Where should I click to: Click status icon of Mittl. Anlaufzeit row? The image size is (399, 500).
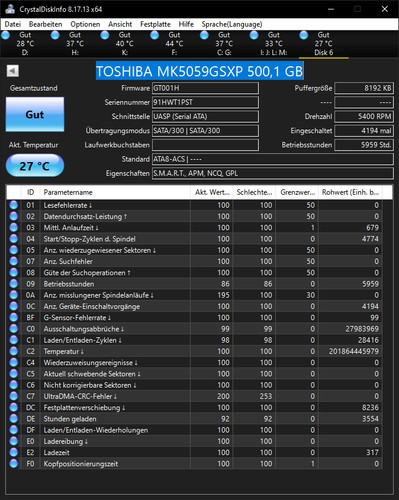click(14, 228)
